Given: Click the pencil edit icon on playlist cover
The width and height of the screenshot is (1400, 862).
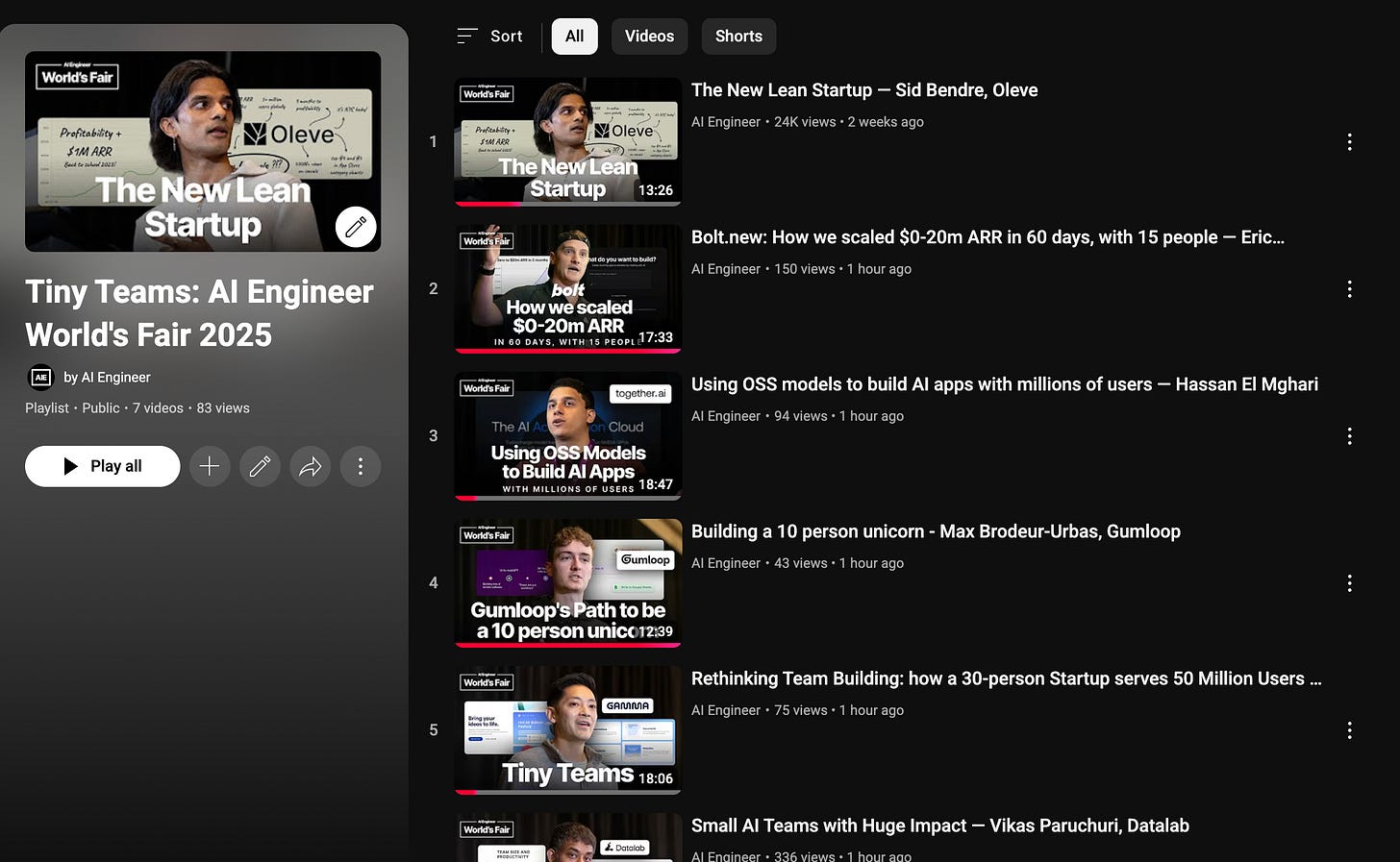Looking at the screenshot, I should [356, 228].
